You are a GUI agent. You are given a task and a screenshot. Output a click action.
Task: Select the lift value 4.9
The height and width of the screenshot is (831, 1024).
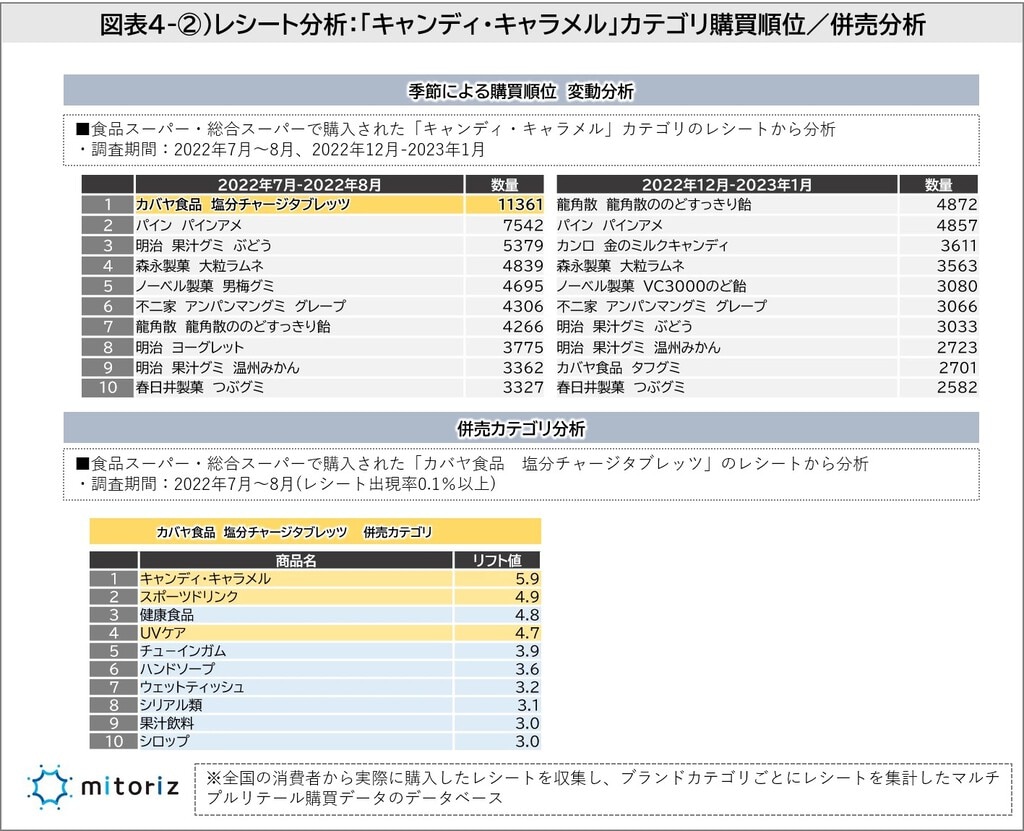coord(527,597)
